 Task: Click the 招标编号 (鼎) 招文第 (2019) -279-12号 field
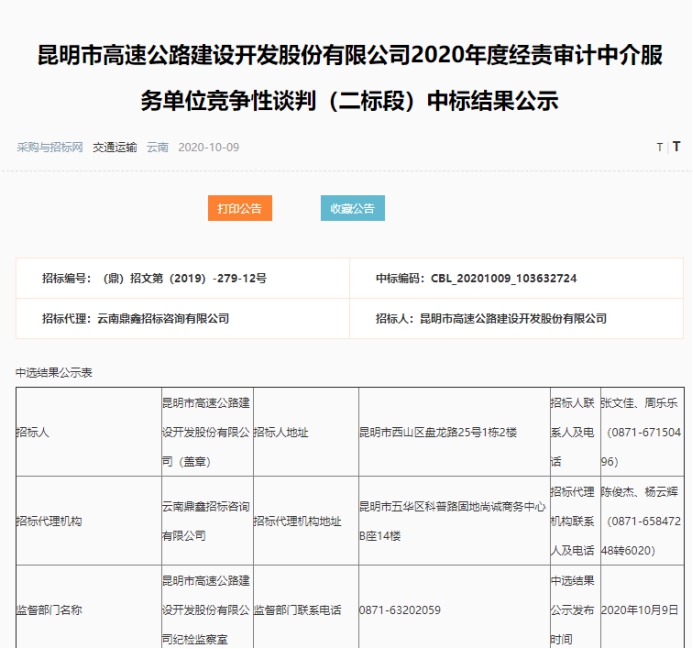click(x=154, y=278)
